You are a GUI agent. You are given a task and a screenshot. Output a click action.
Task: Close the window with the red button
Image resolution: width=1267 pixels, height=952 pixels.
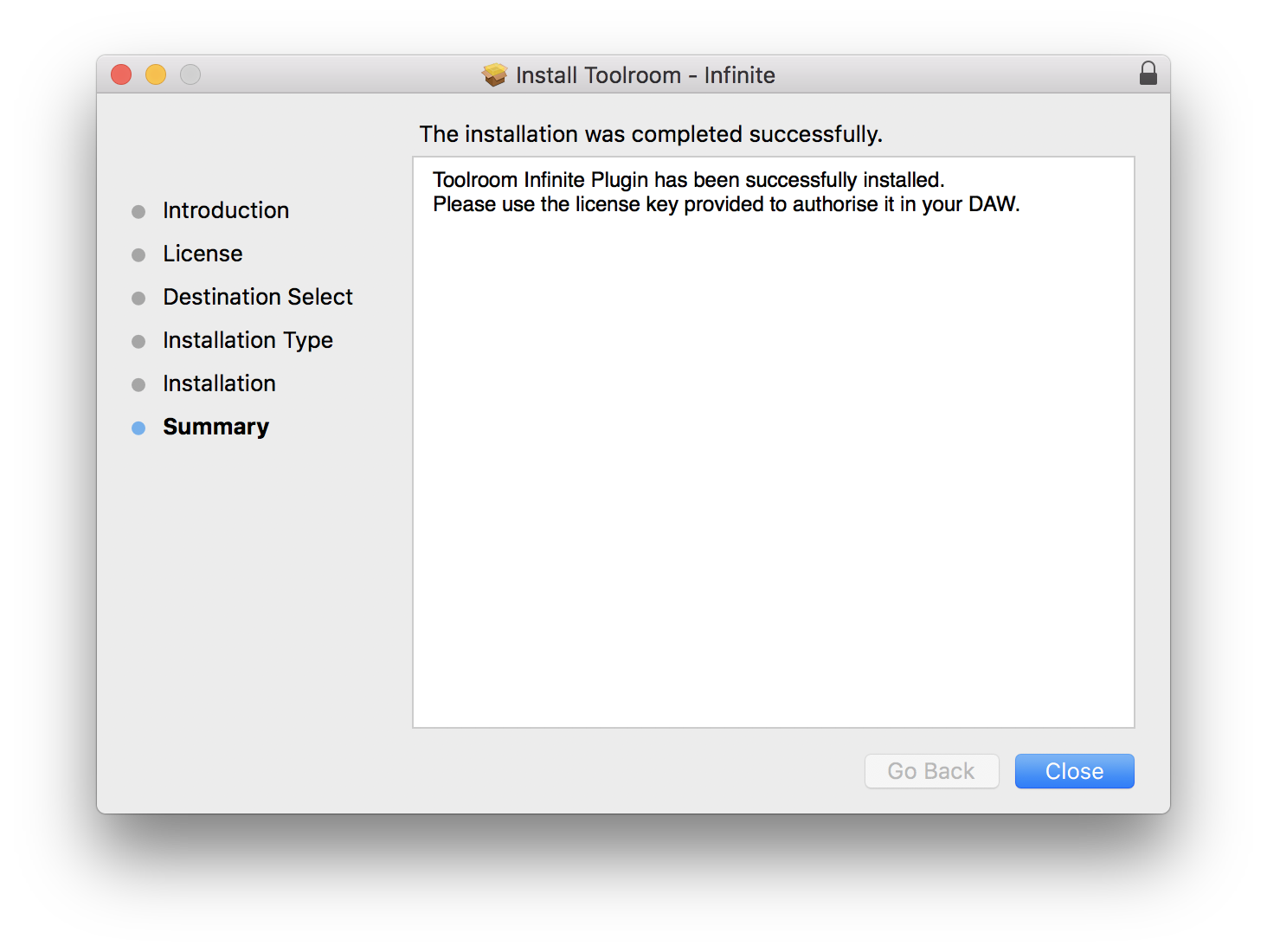[x=121, y=74]
